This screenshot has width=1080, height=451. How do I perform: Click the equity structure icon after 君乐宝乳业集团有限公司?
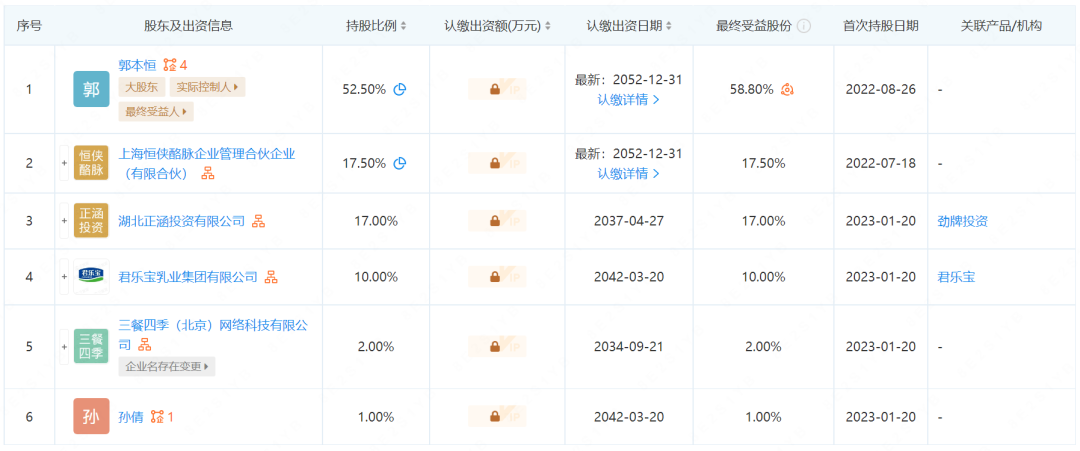pos(271,277)
